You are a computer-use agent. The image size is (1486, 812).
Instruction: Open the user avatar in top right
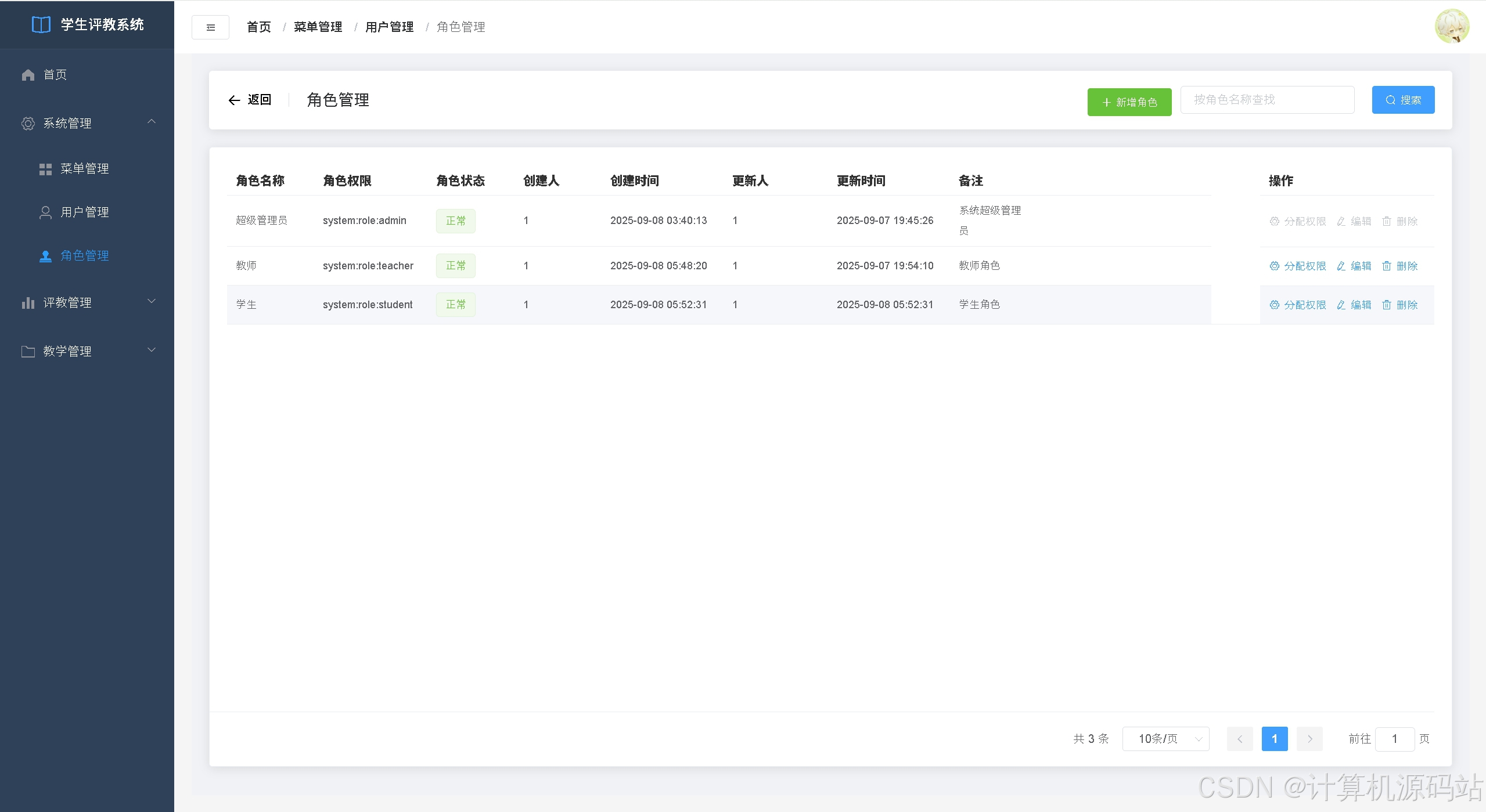click(1452, 26)
